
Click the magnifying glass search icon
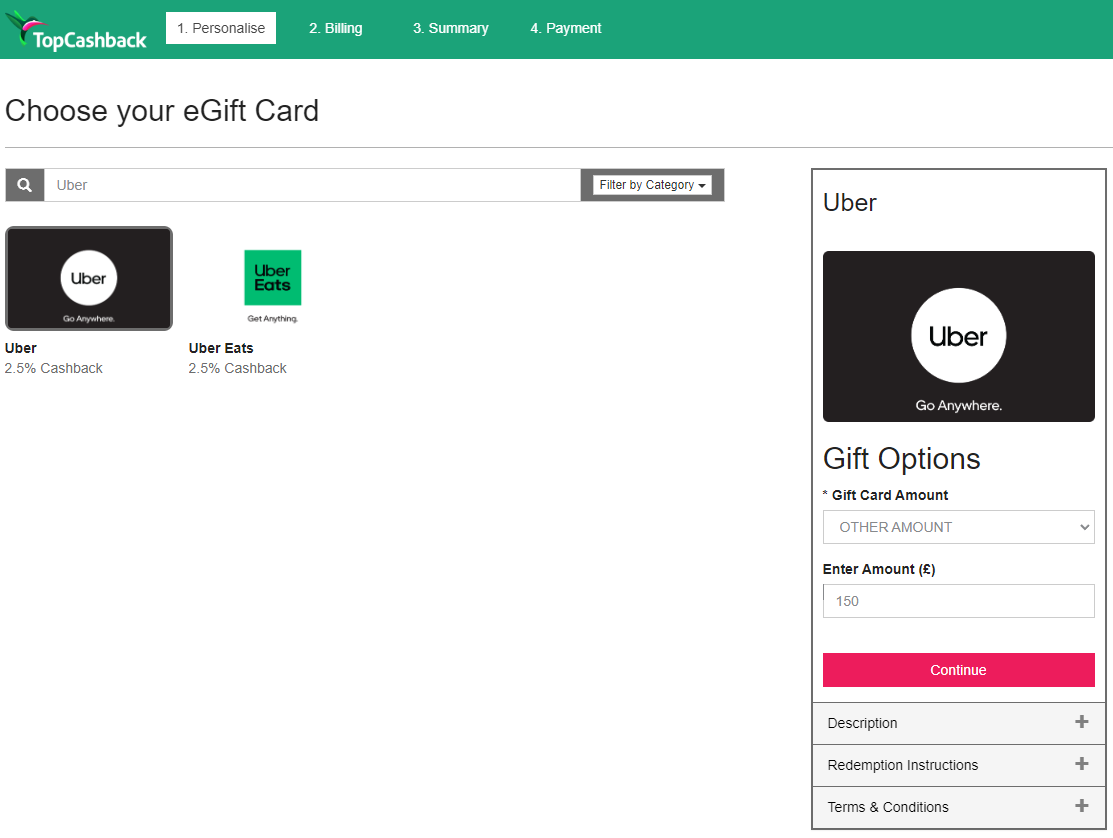25,185
